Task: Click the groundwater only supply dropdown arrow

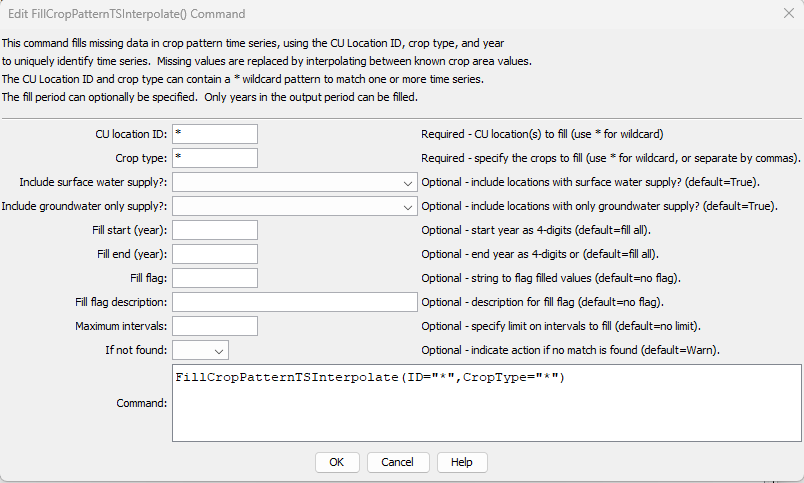Action: tap(408, 207)
